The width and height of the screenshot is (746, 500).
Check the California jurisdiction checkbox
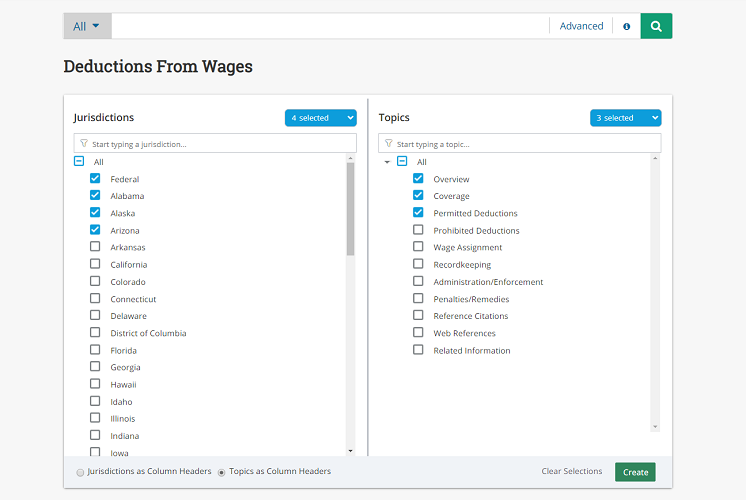(95, 264)
